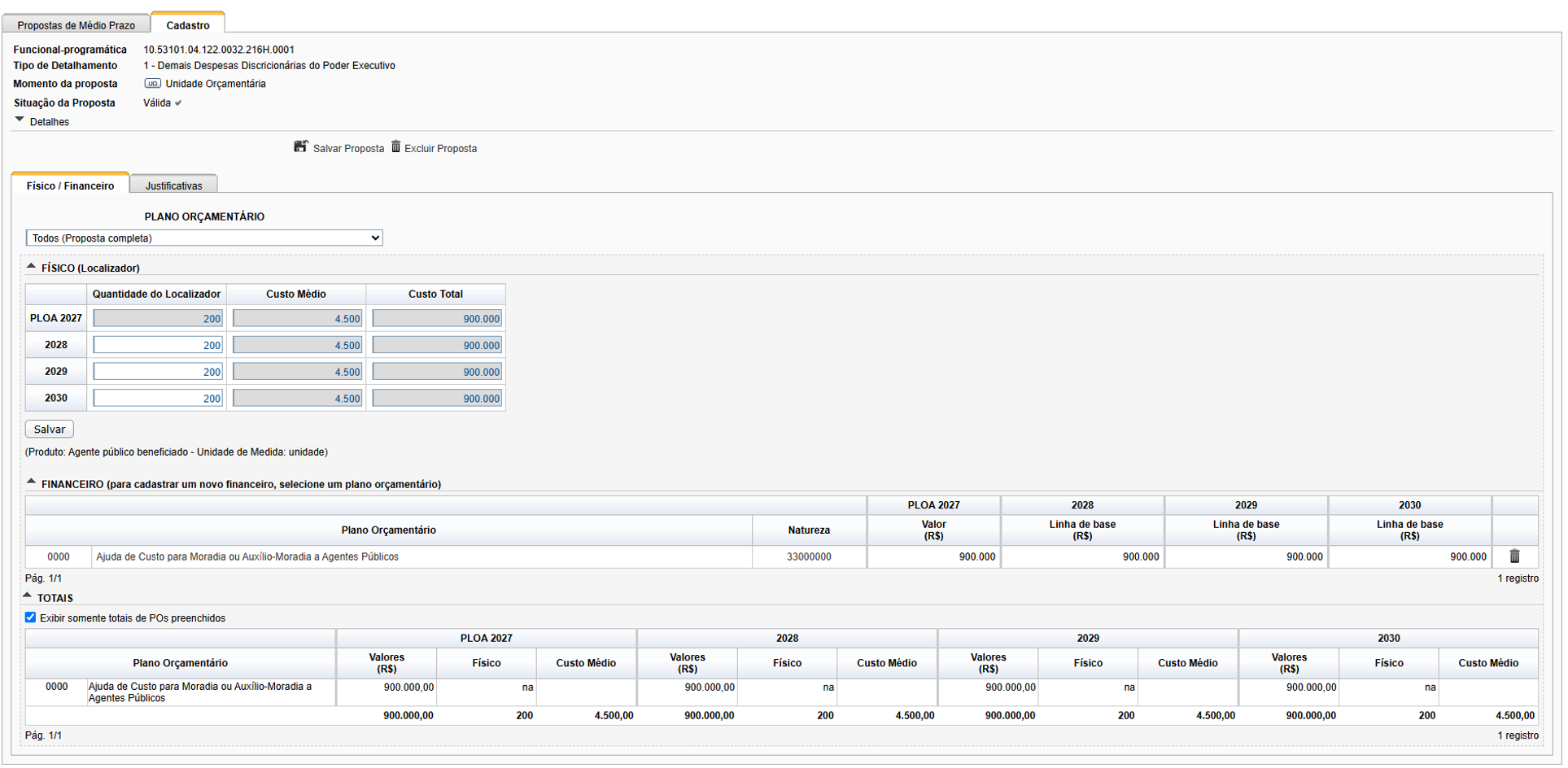Click the 2030 Linha de base 900.000 cell
The height and width of the screenshot is (768, 1568).
point(1409,557)
